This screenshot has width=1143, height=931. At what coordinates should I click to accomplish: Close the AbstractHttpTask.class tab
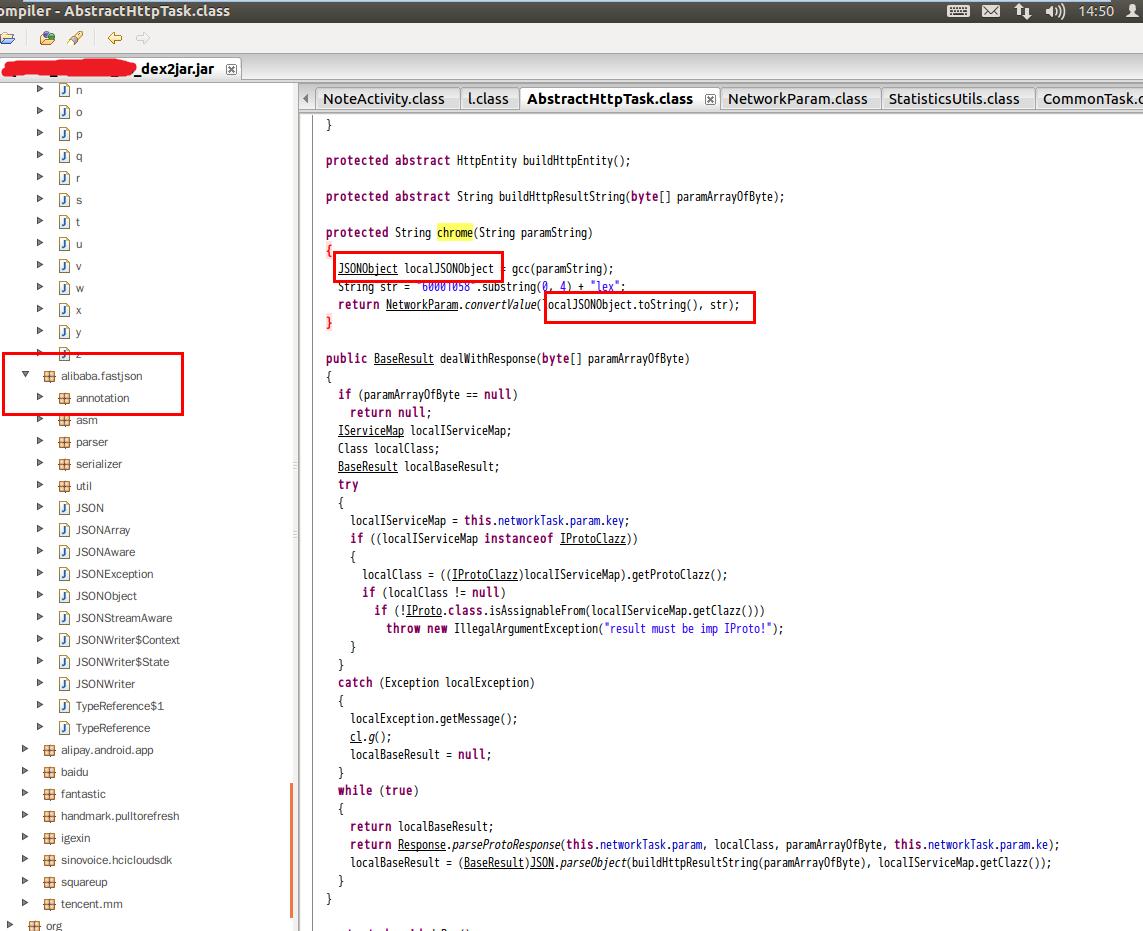pos(710,99)
